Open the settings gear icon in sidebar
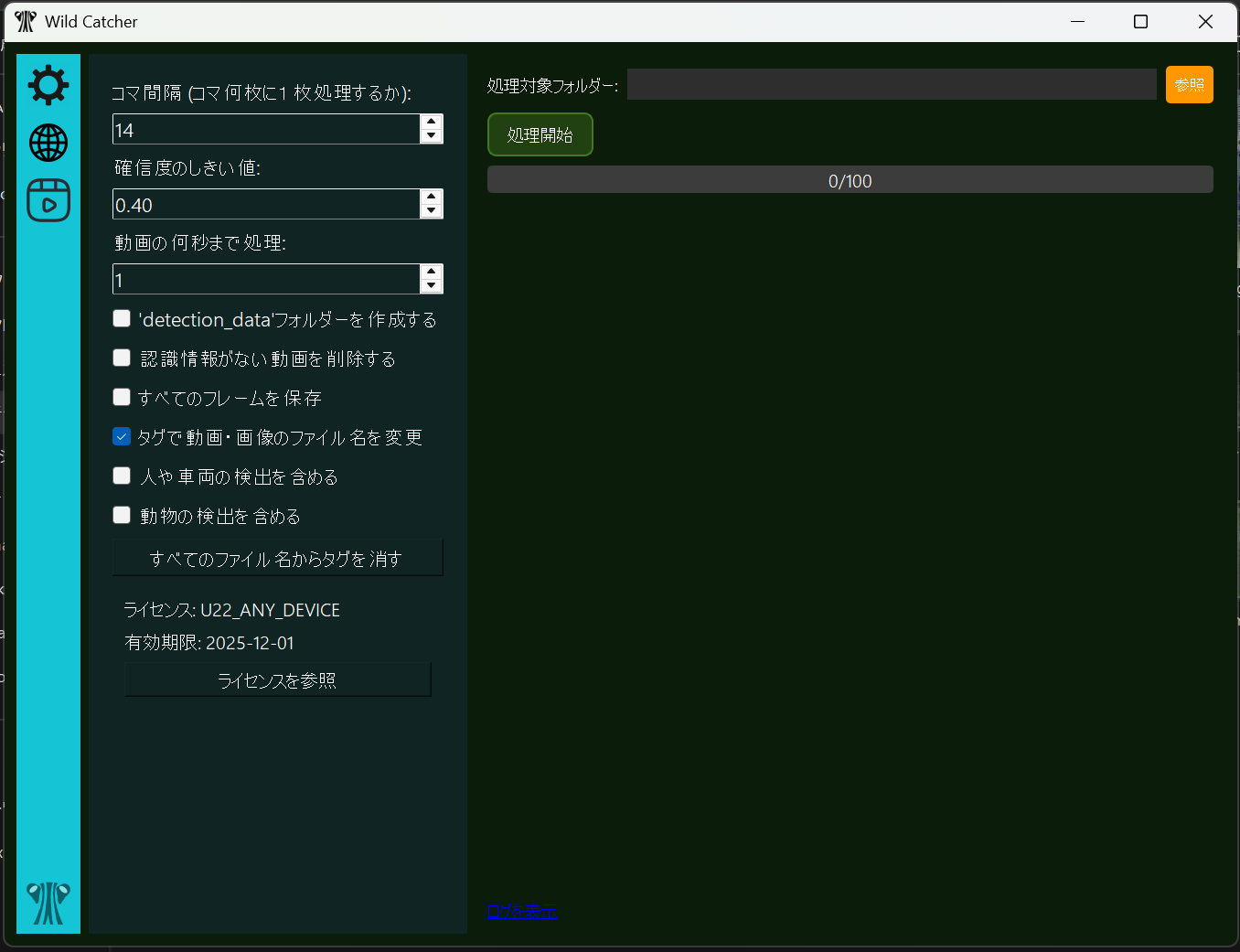 point(48,85)
